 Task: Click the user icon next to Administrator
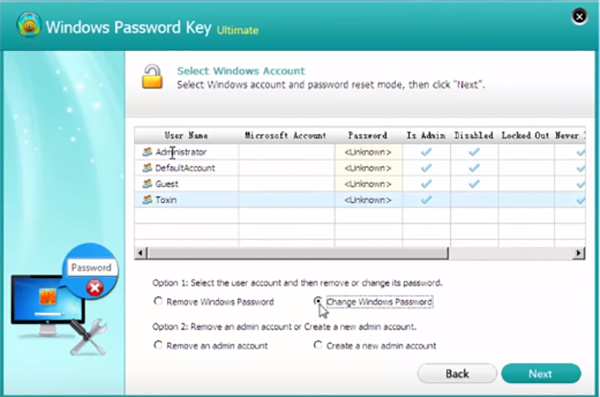pyautogui.click(x=147, y=152)
